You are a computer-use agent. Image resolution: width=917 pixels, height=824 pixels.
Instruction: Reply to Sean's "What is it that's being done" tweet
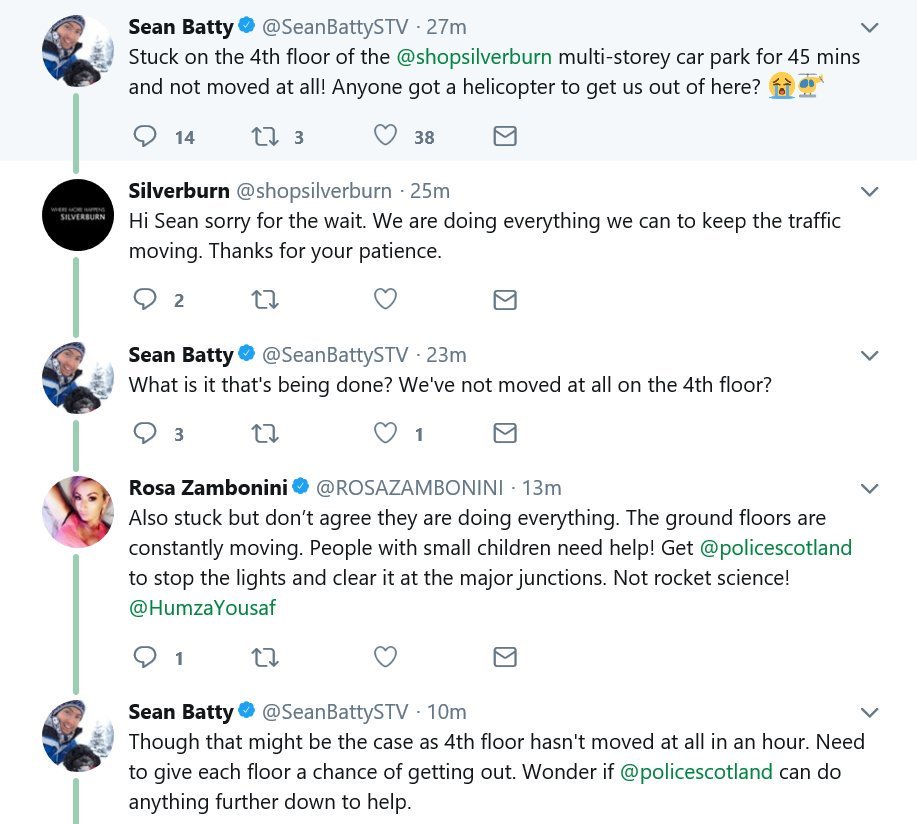[x=145, y=433]
